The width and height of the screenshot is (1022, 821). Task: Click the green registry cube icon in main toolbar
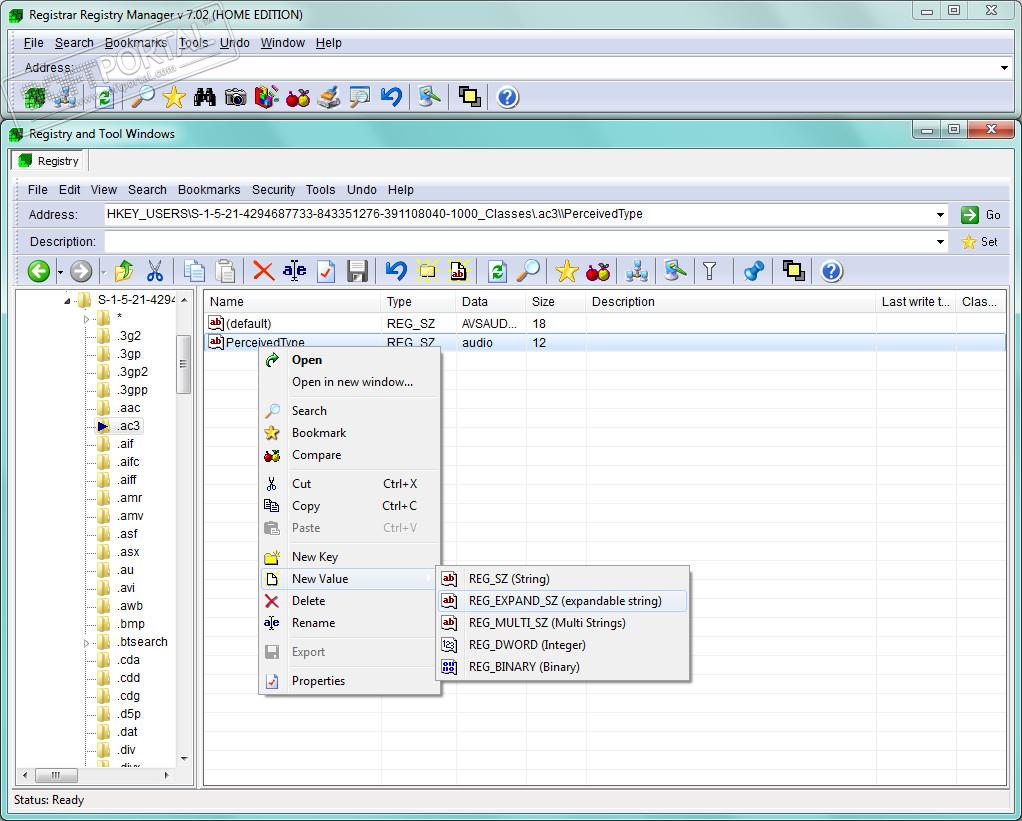tap(35, 98)
